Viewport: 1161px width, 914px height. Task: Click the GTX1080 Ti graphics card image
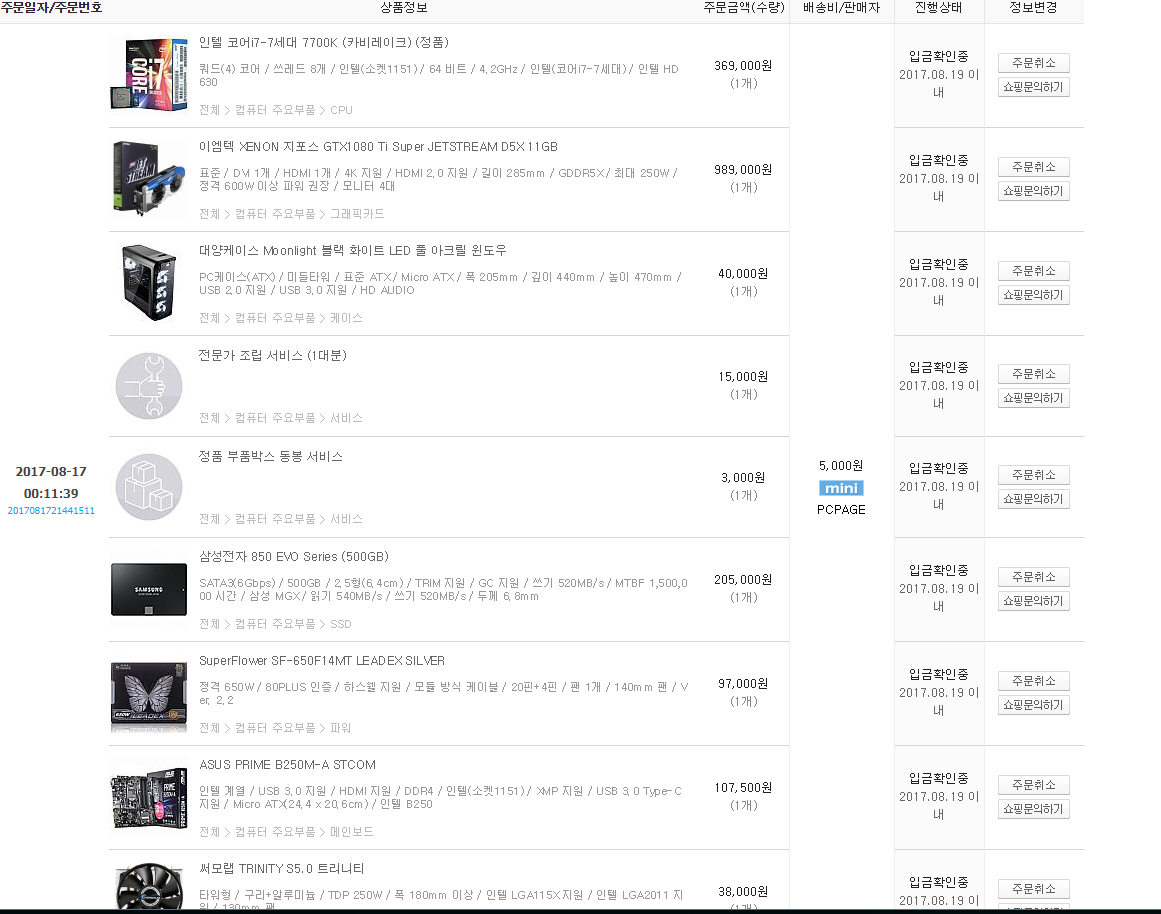[x=148, y=179]
